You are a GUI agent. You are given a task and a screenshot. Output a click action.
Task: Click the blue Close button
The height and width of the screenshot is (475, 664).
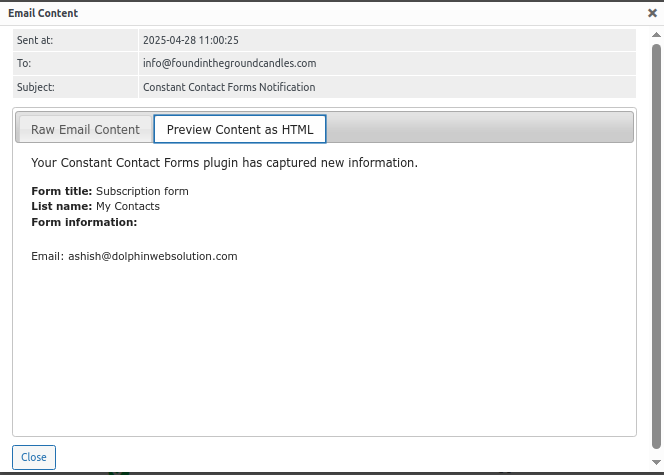[x=34, y=457]
